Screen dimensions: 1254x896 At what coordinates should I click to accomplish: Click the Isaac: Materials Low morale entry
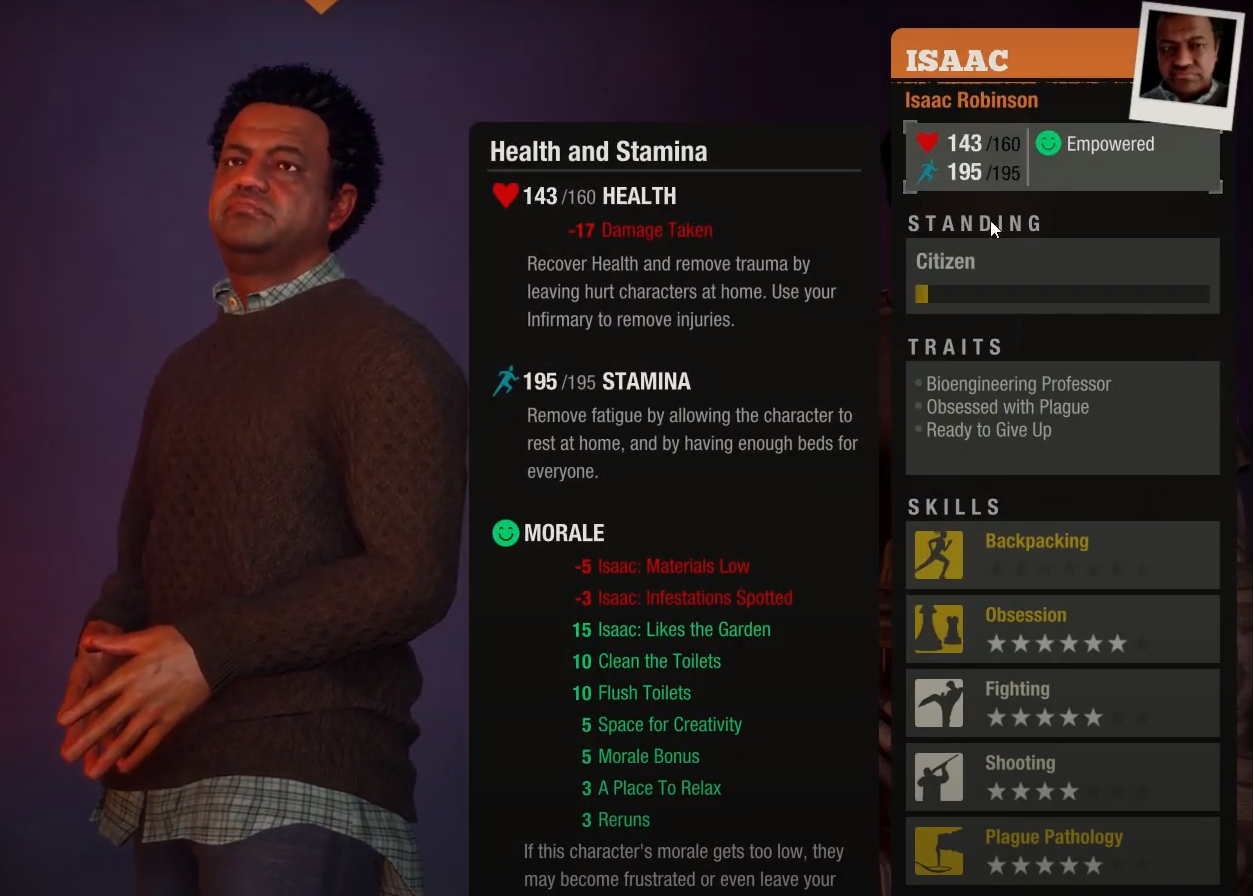pyautogui.click(x=662, y=566)
